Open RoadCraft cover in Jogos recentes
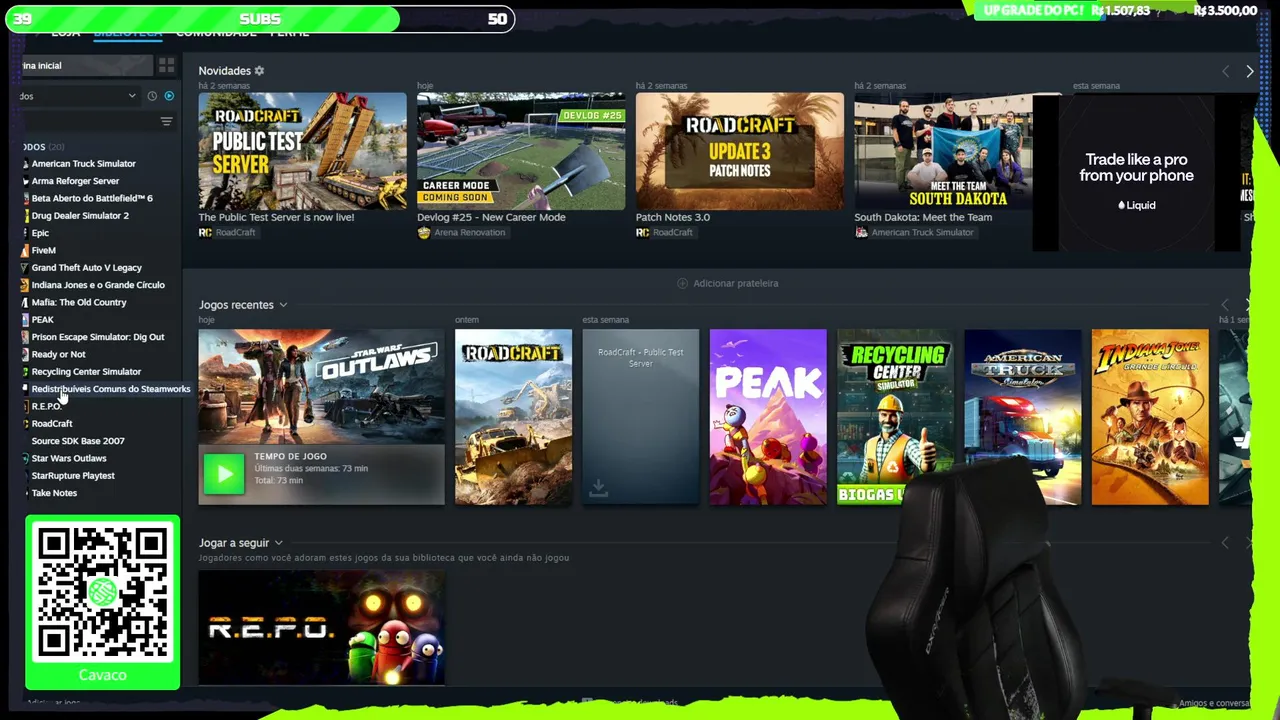Image resolution: width=1280 pixels, height=720 pixels. pos(513,417)
